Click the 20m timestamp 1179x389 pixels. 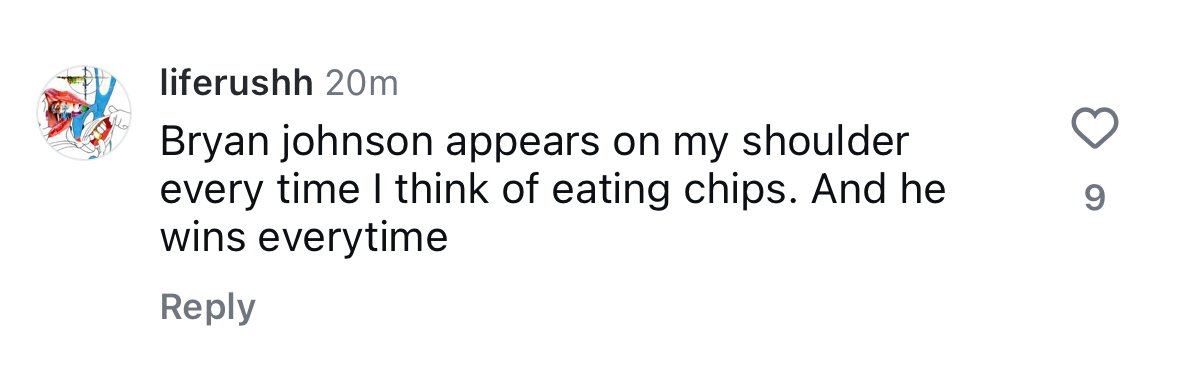362,85
